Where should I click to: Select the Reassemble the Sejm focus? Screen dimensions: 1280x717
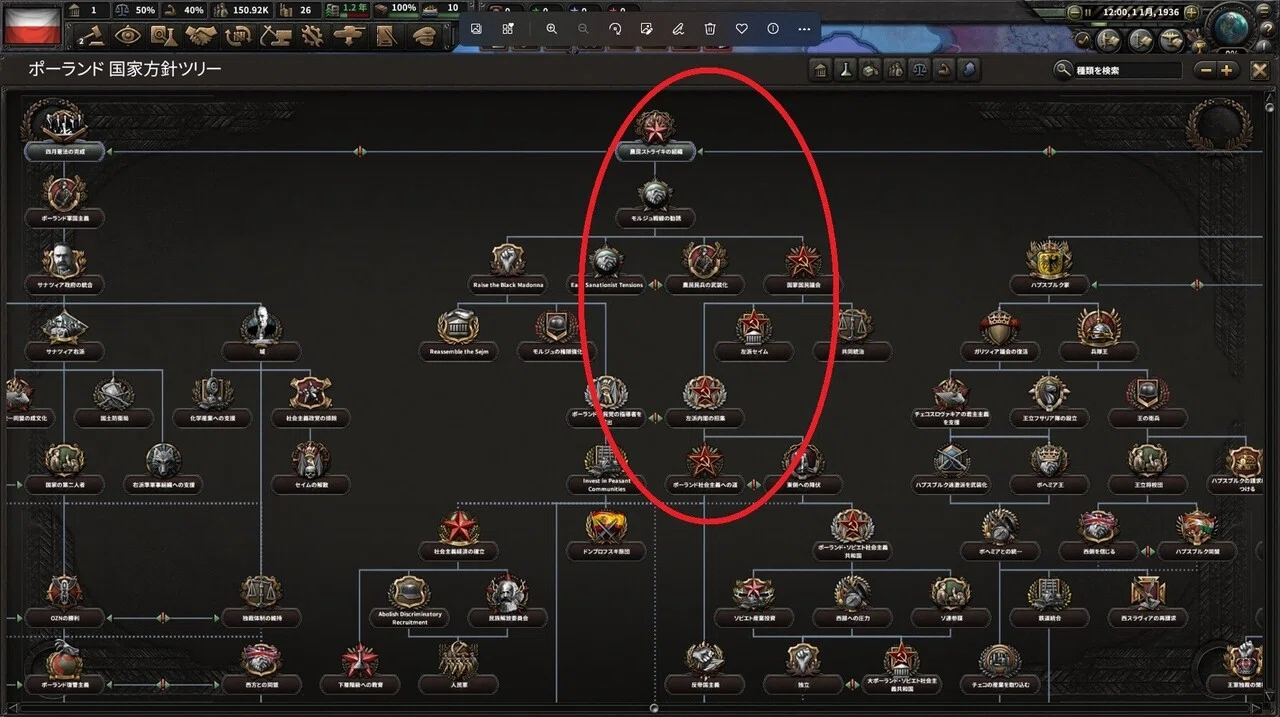click(x=458, y=334)
